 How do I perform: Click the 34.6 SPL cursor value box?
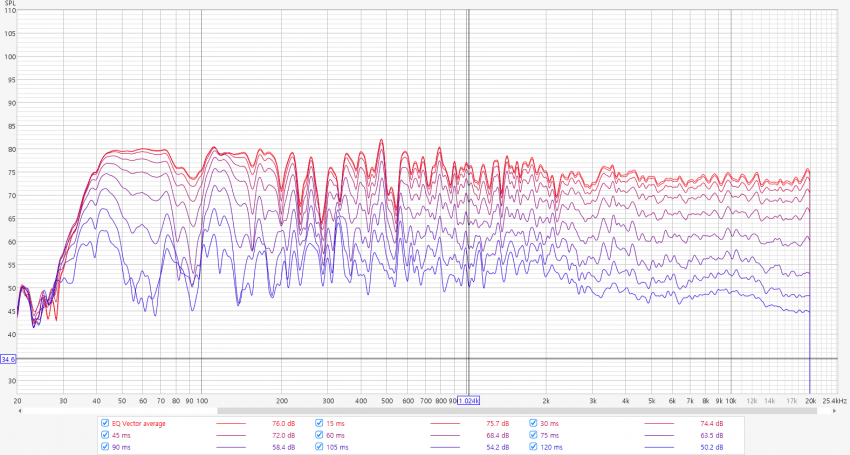tap(9, 358)
